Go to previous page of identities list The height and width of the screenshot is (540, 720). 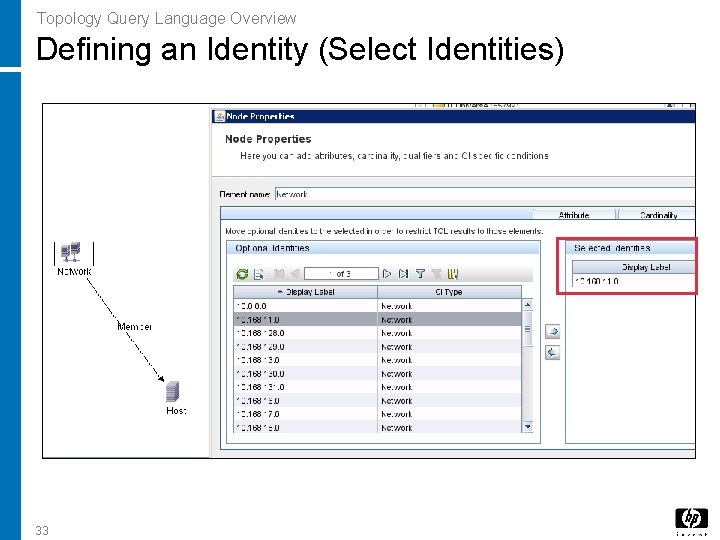coord(295,274)
